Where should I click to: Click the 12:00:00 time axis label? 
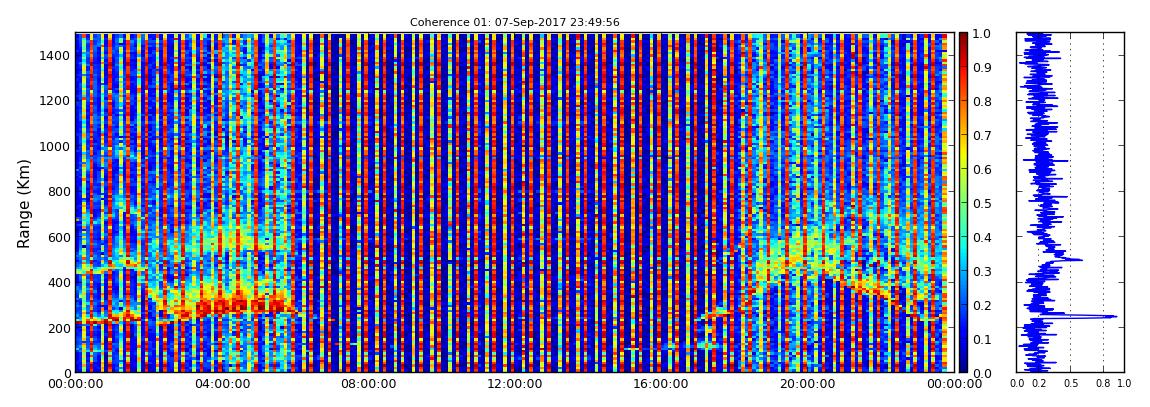515,383
